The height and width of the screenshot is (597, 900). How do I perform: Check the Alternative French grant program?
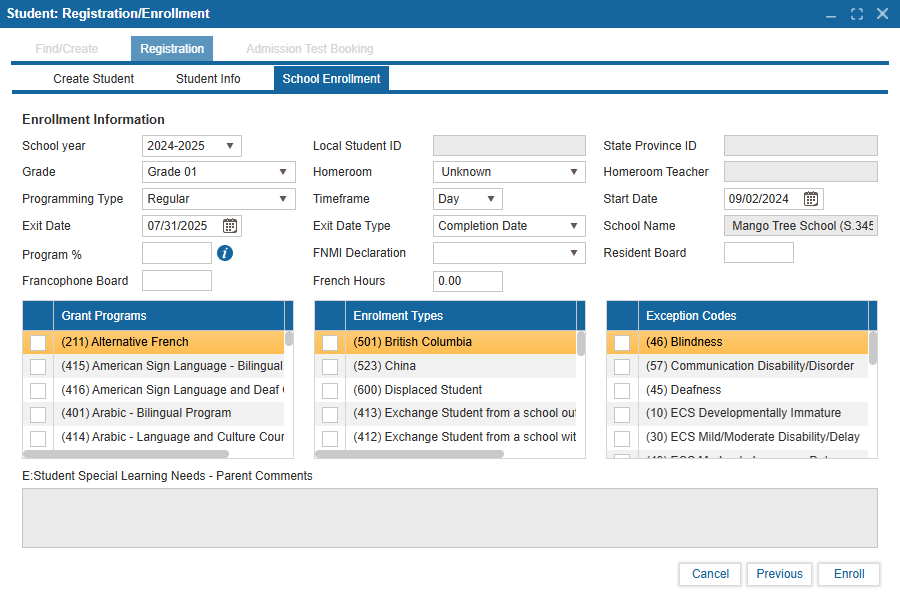(x=38, y=343)
